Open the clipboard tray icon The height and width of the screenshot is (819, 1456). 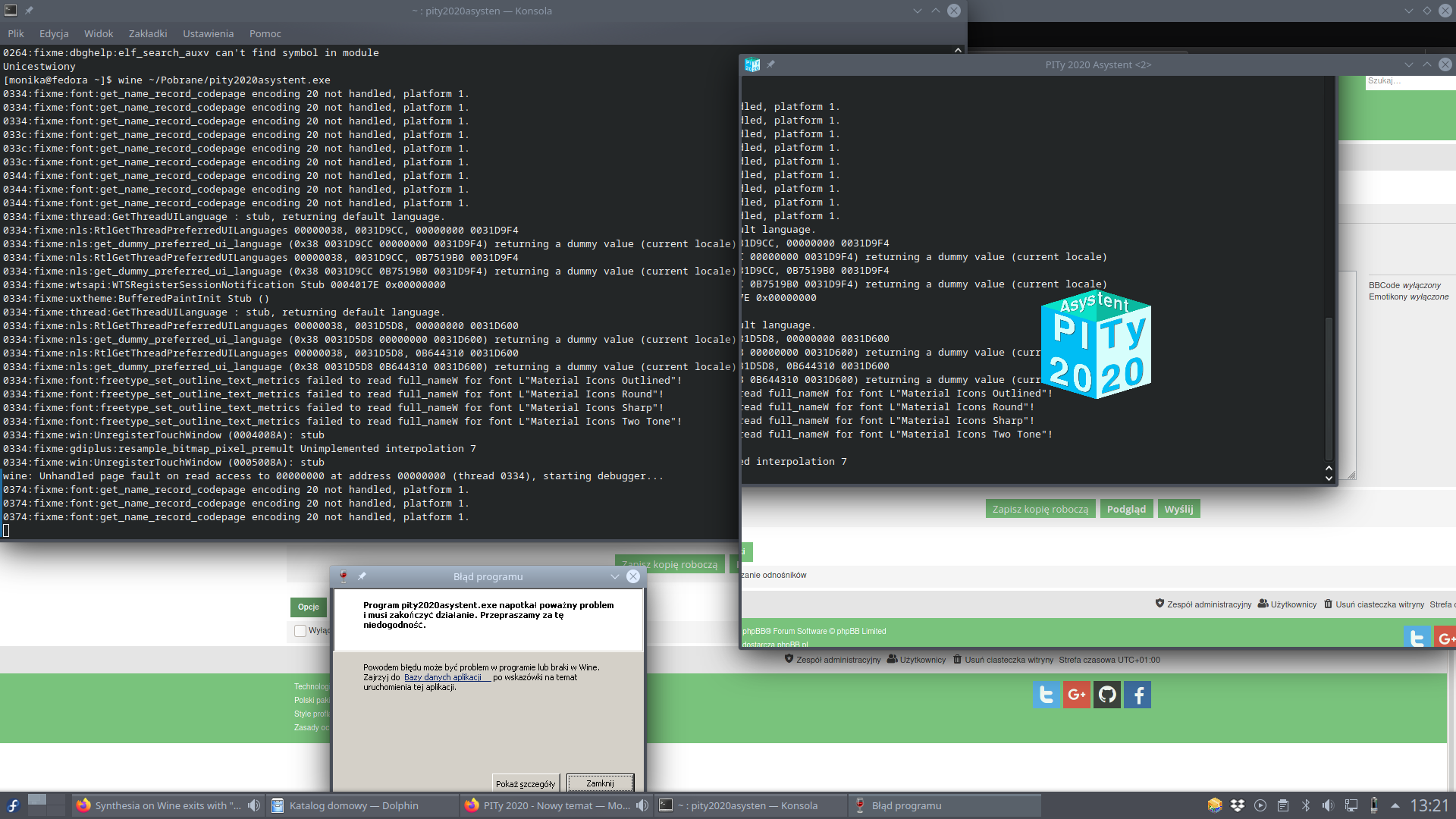tap(1283, 805)
